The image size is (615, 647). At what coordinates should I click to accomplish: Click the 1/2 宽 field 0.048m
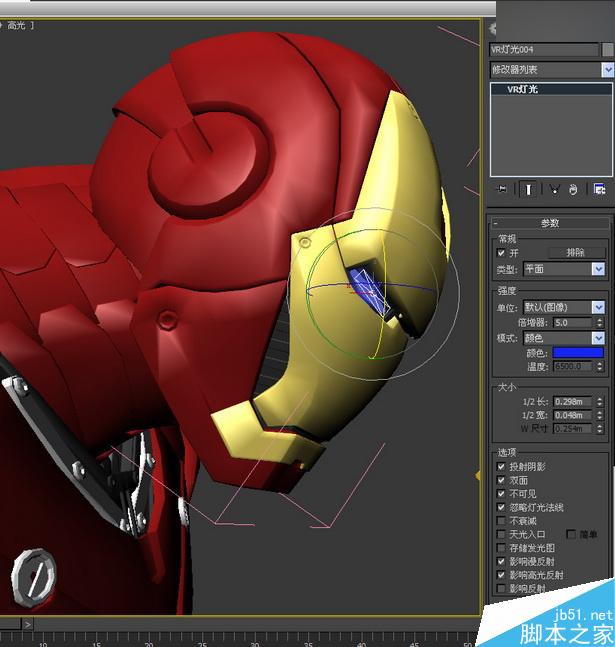pos(572,415)
